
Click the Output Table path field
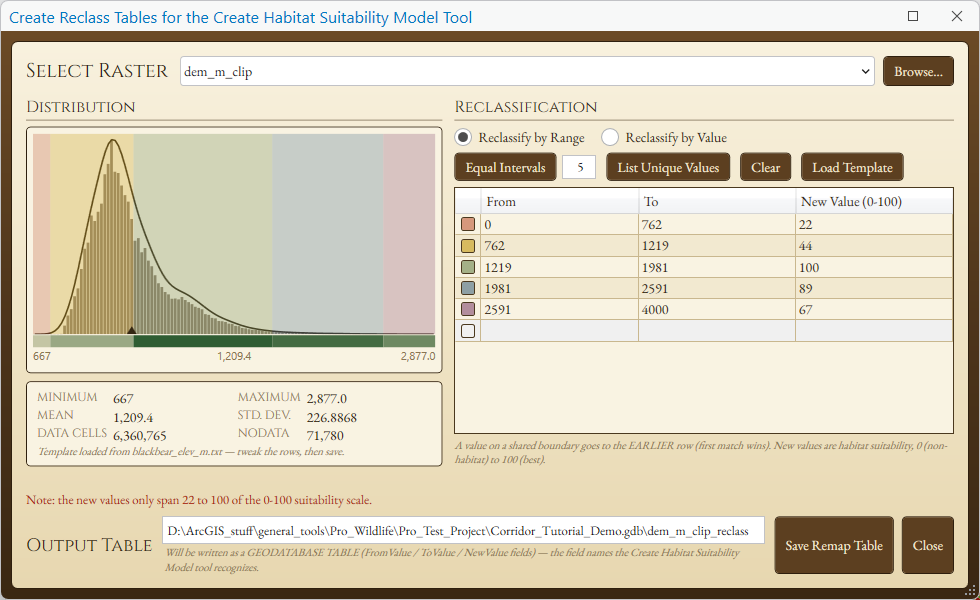tap(463, 531)
